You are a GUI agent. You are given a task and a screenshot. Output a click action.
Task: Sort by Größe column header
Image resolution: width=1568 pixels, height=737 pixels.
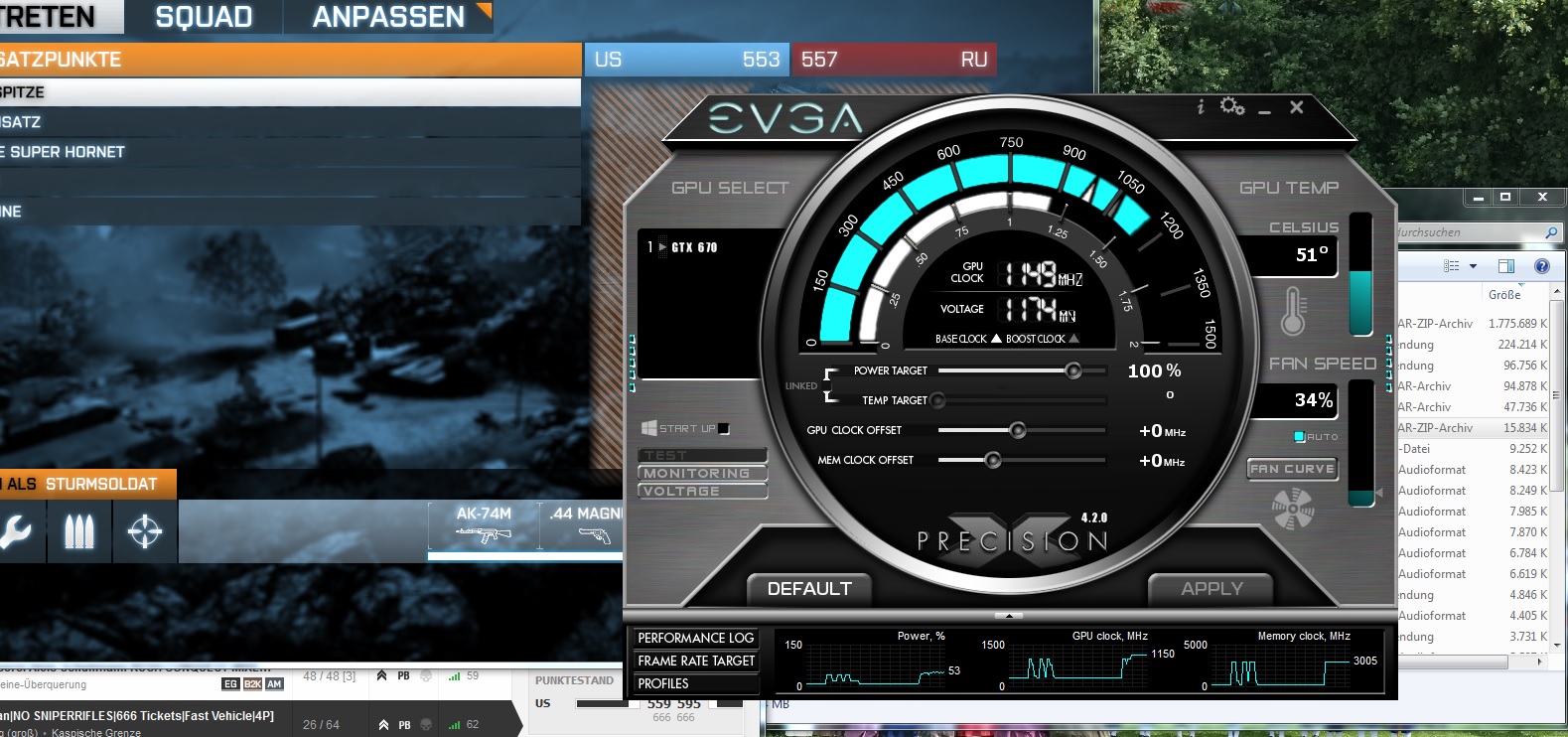coord(1504,295)
